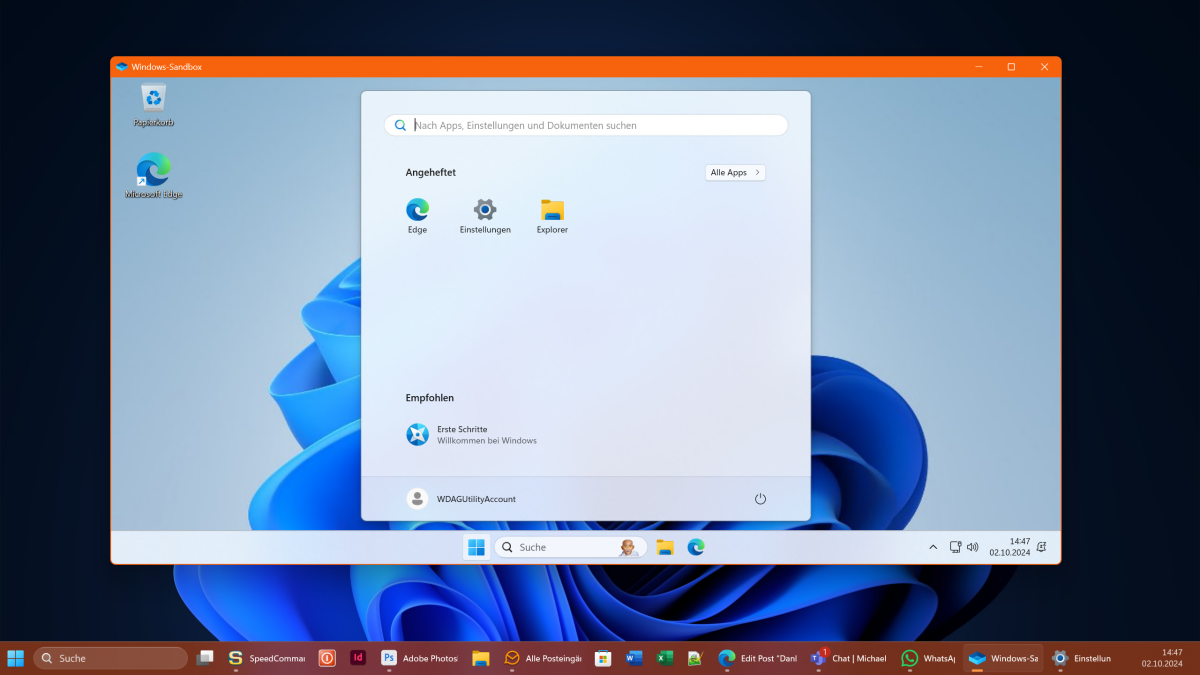
Task: Focus the Start menu search field
Action: click(590, 125)
